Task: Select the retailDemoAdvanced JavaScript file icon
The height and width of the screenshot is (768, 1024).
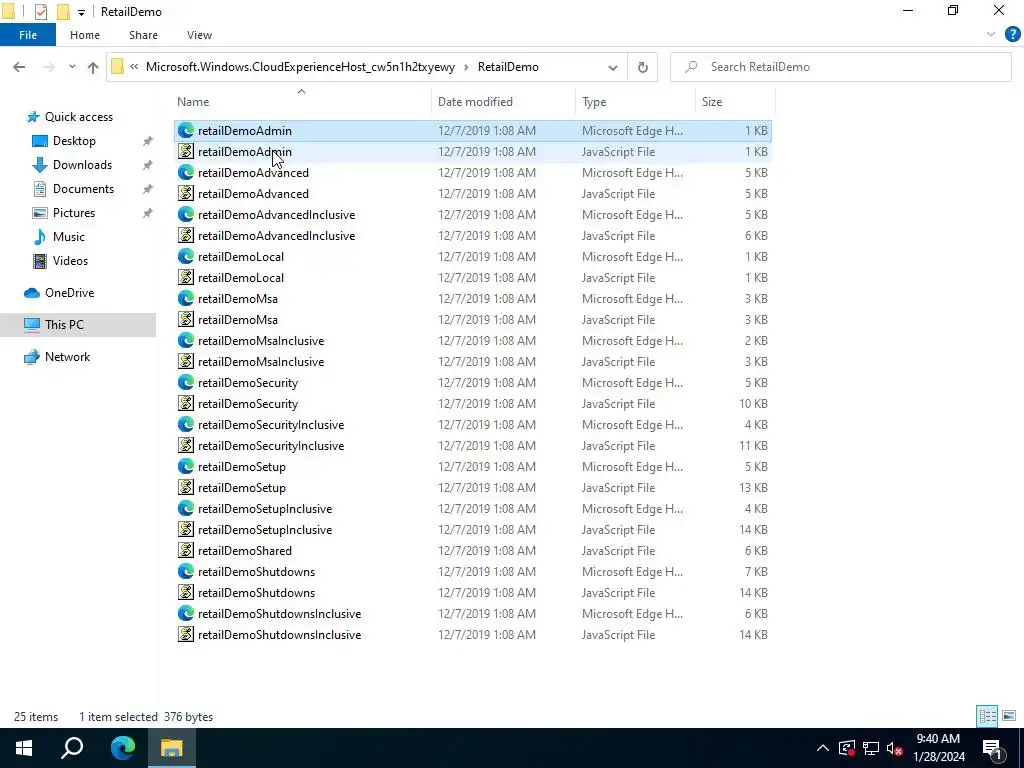Action: click(186, 194)
